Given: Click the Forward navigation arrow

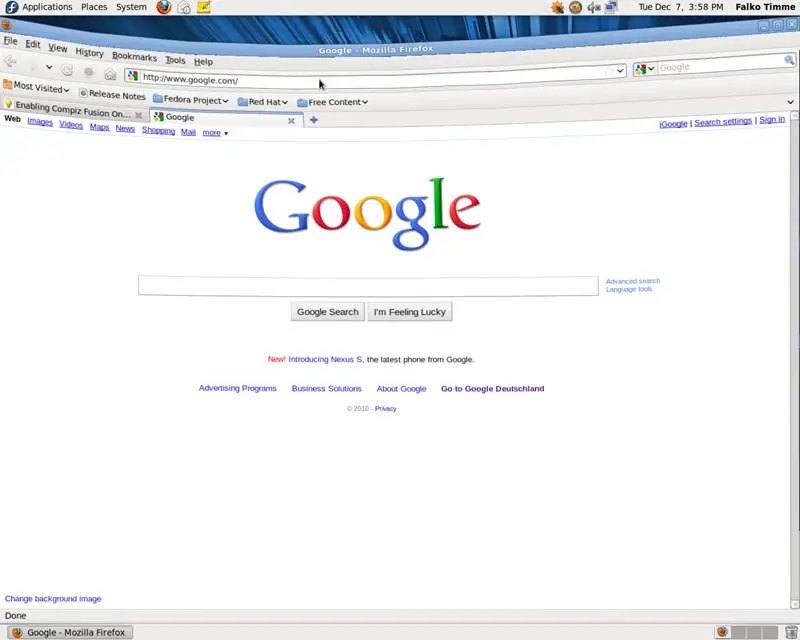Looking at the screenshot, I should pyautogui.click(x=33, y=65).
